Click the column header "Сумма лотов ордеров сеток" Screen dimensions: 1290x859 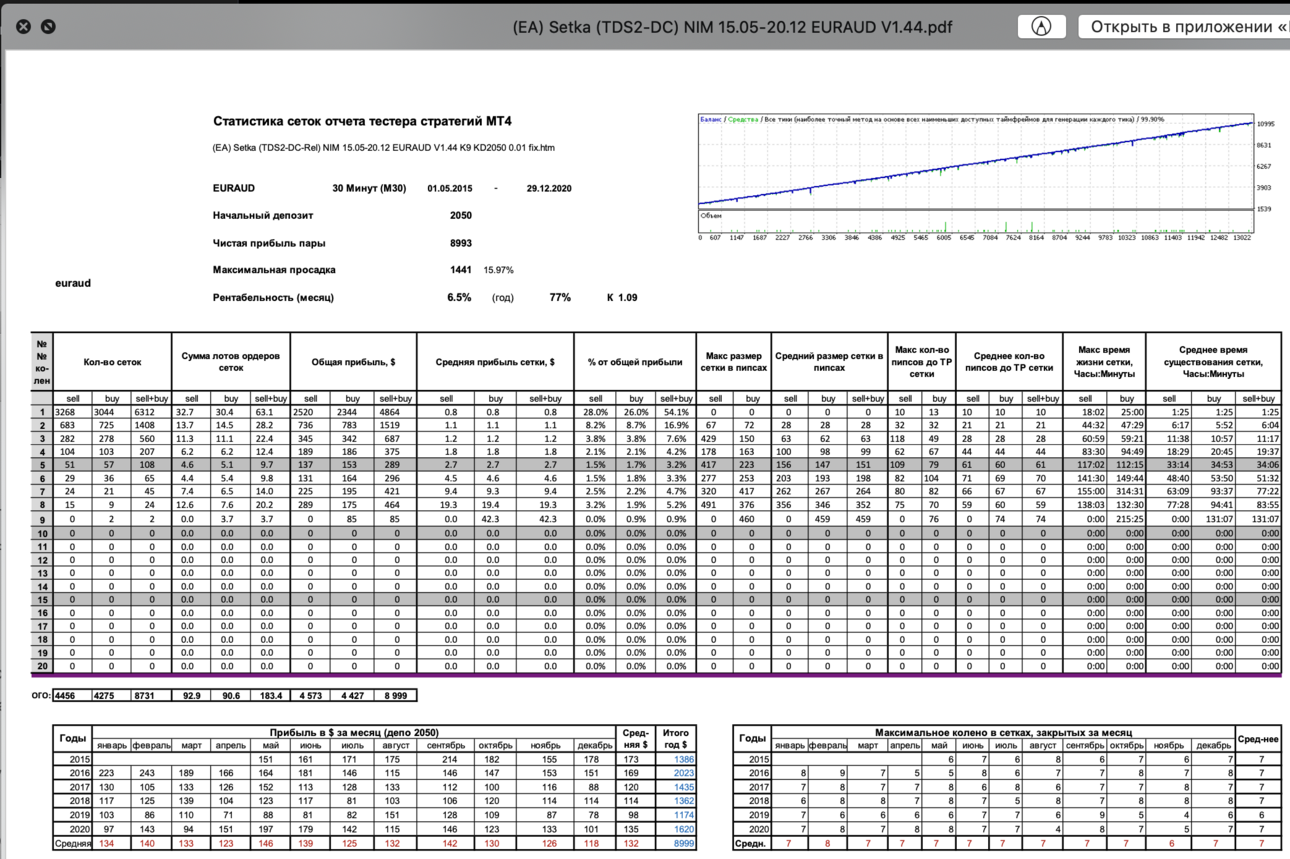[231, 362]
